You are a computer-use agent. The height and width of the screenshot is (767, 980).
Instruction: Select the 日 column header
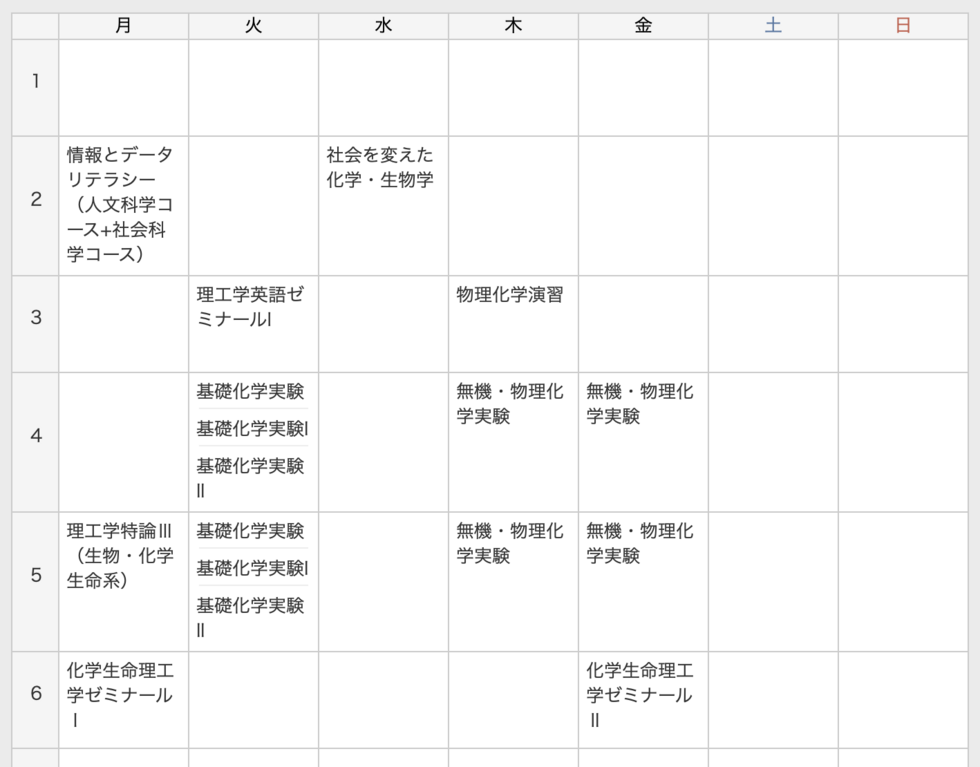click(902, 24)
